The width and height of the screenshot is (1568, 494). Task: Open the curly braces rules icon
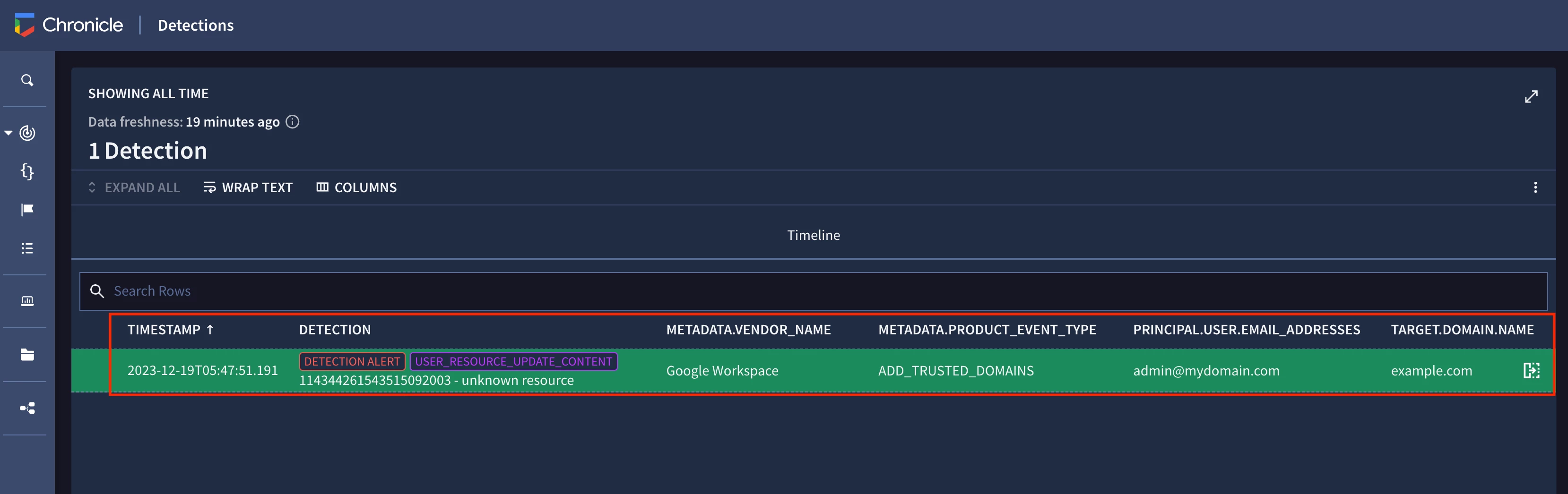pos(27,171)
